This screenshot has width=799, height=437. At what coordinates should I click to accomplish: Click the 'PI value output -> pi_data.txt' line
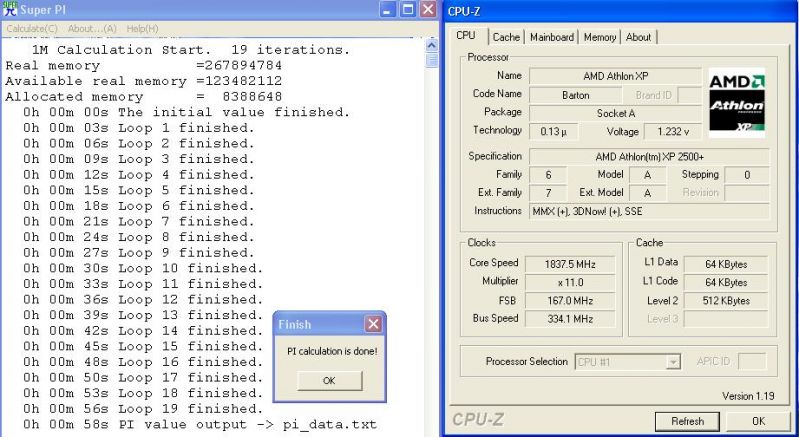[200, 424]
